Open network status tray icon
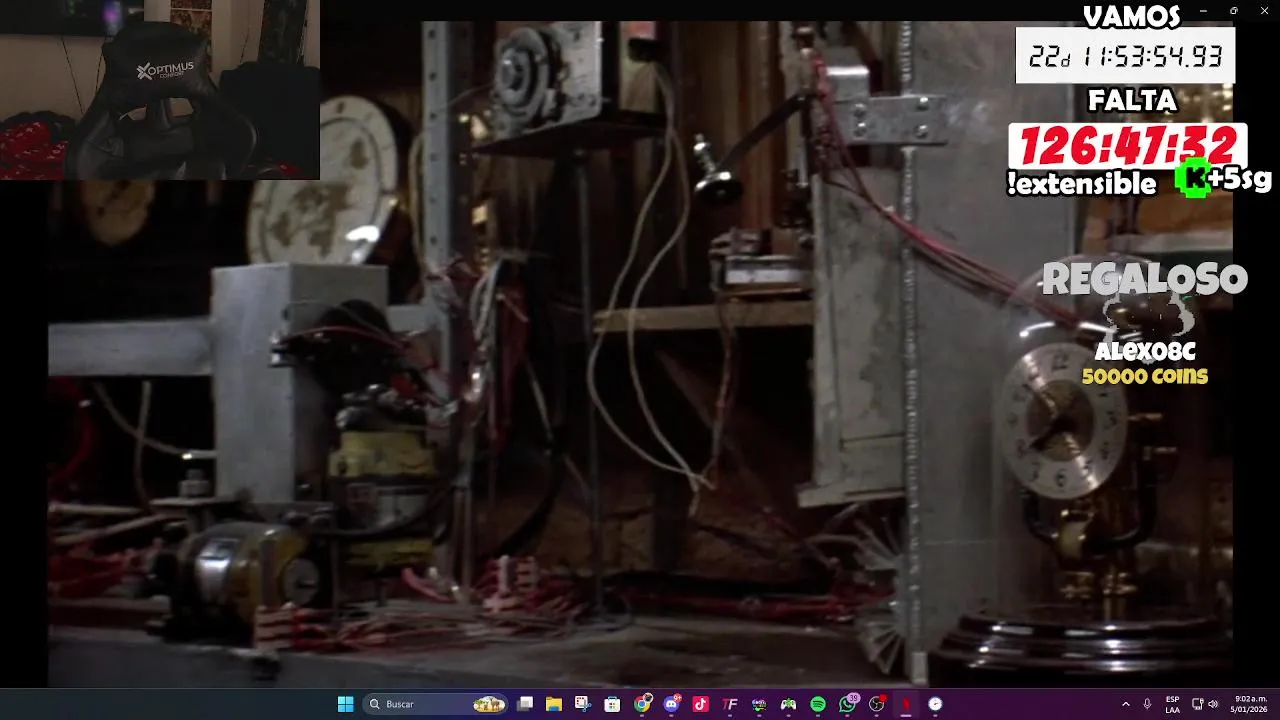The image size is (1280, 720). click(1196, 704)
